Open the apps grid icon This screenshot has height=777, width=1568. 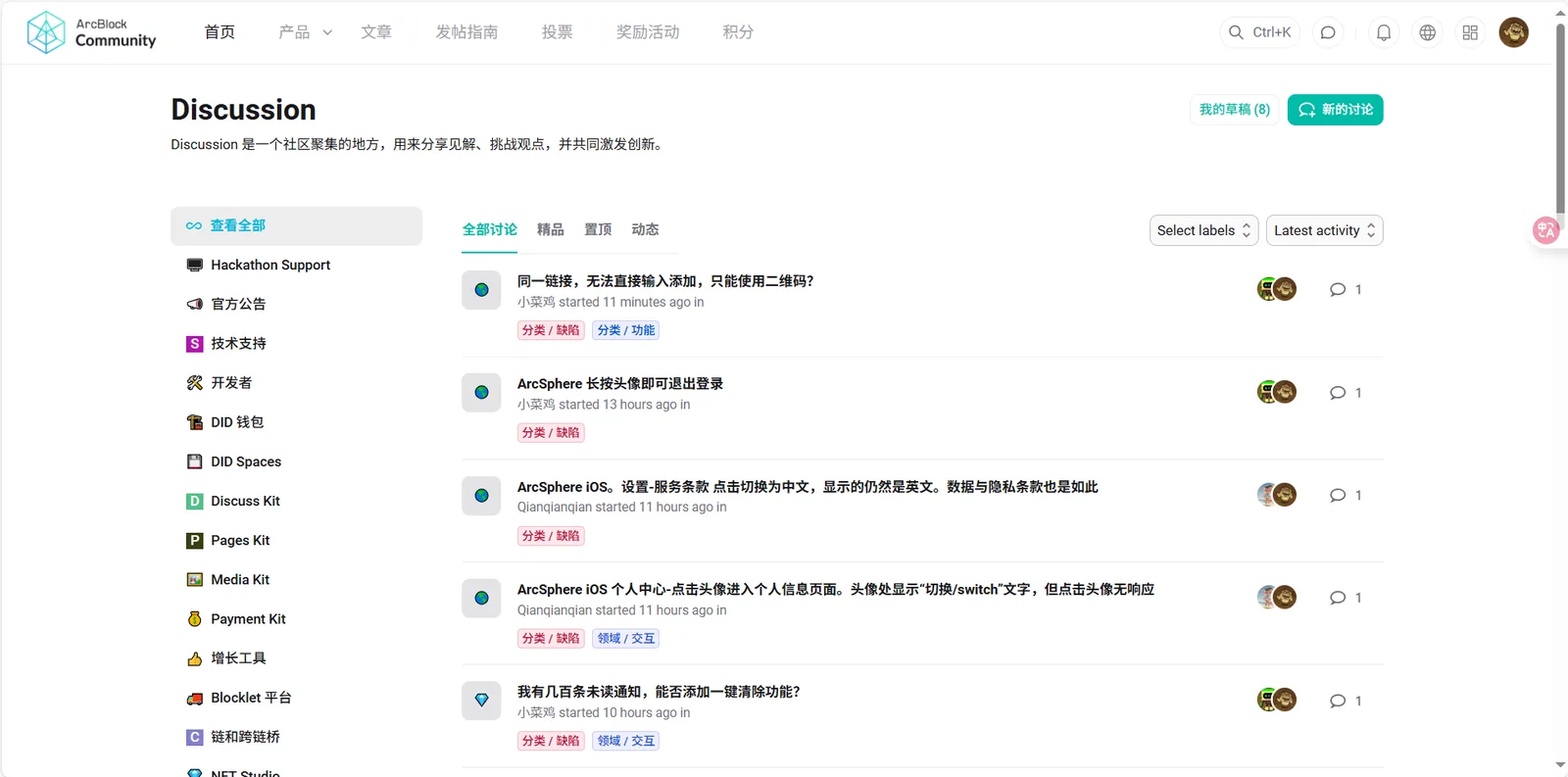1470,32
